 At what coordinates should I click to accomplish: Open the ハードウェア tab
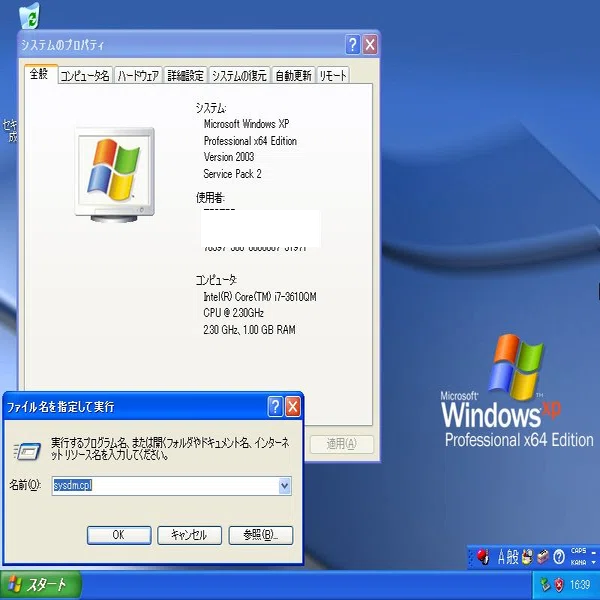pyautogui.click(x=138, y=75)
